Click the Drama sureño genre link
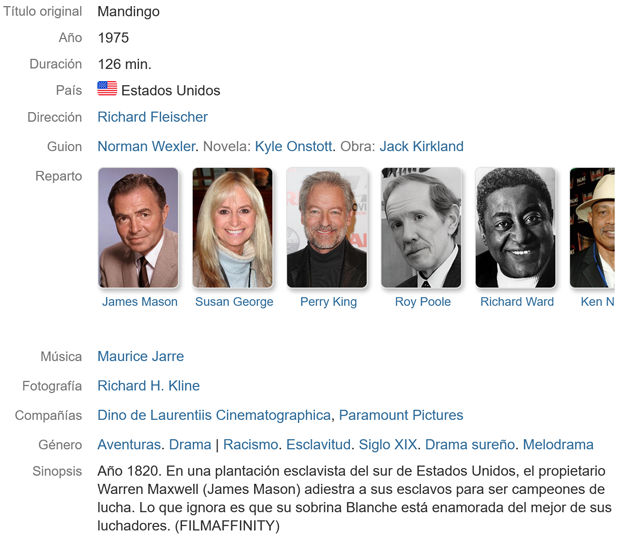The height and width of the screenshot is (552, 640). click(469, 444)
